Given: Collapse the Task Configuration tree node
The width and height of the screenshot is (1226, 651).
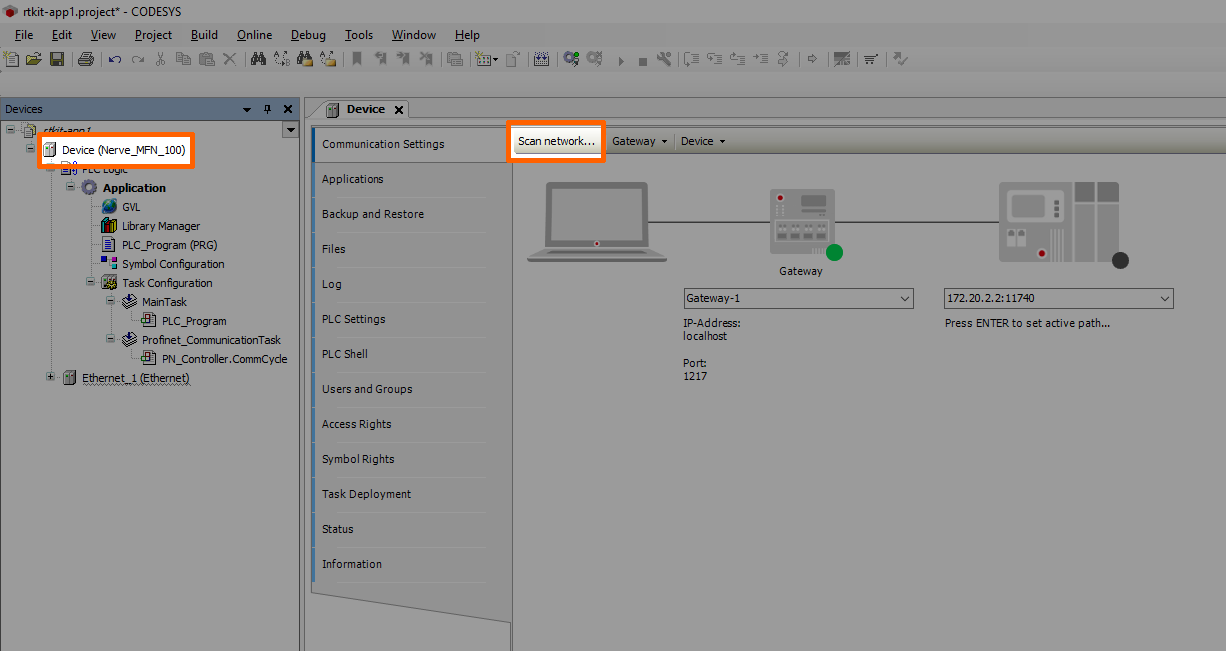Looking at the screenshot, I should 91,283.
